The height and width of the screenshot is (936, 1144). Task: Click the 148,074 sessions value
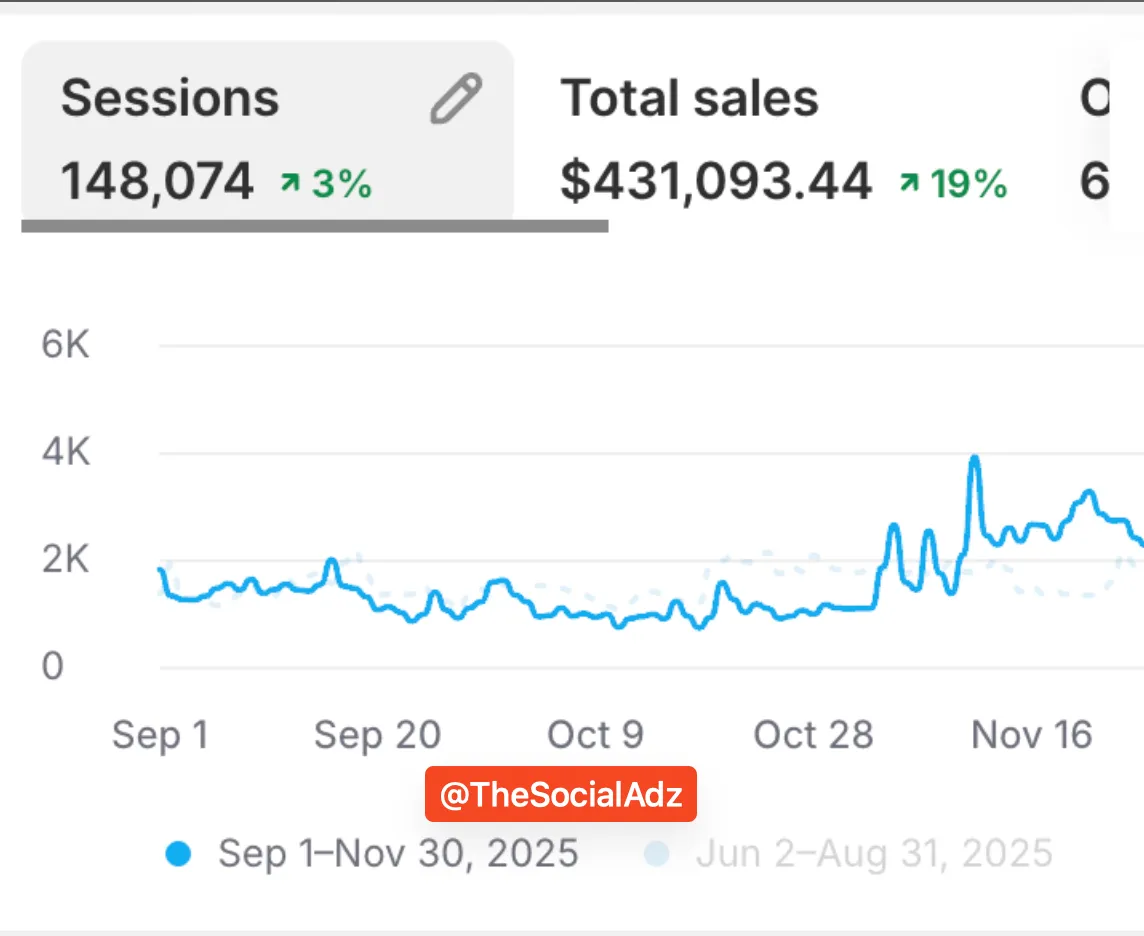pos(157,182)
